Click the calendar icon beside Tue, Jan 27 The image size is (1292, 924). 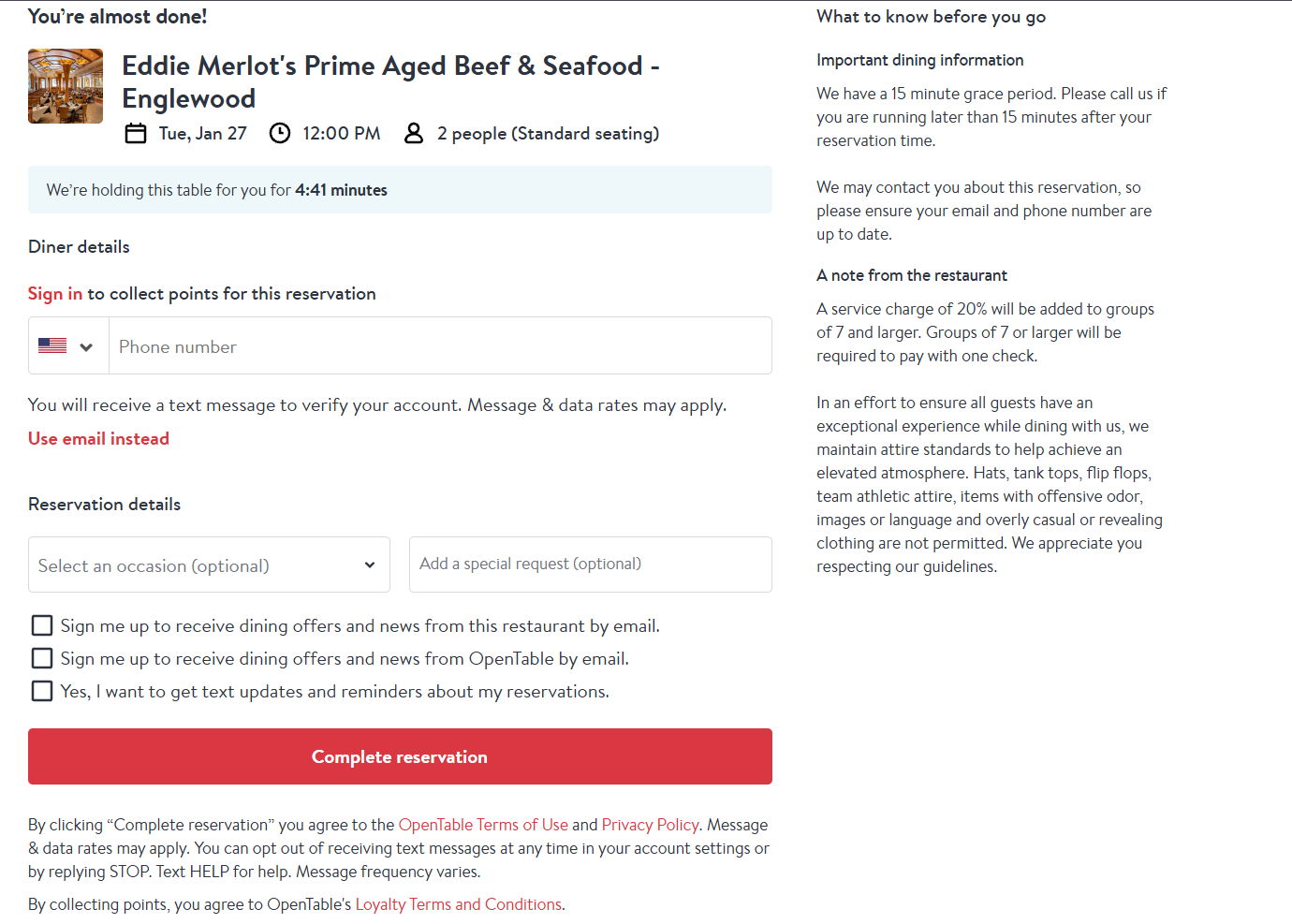tap(136, 133)
